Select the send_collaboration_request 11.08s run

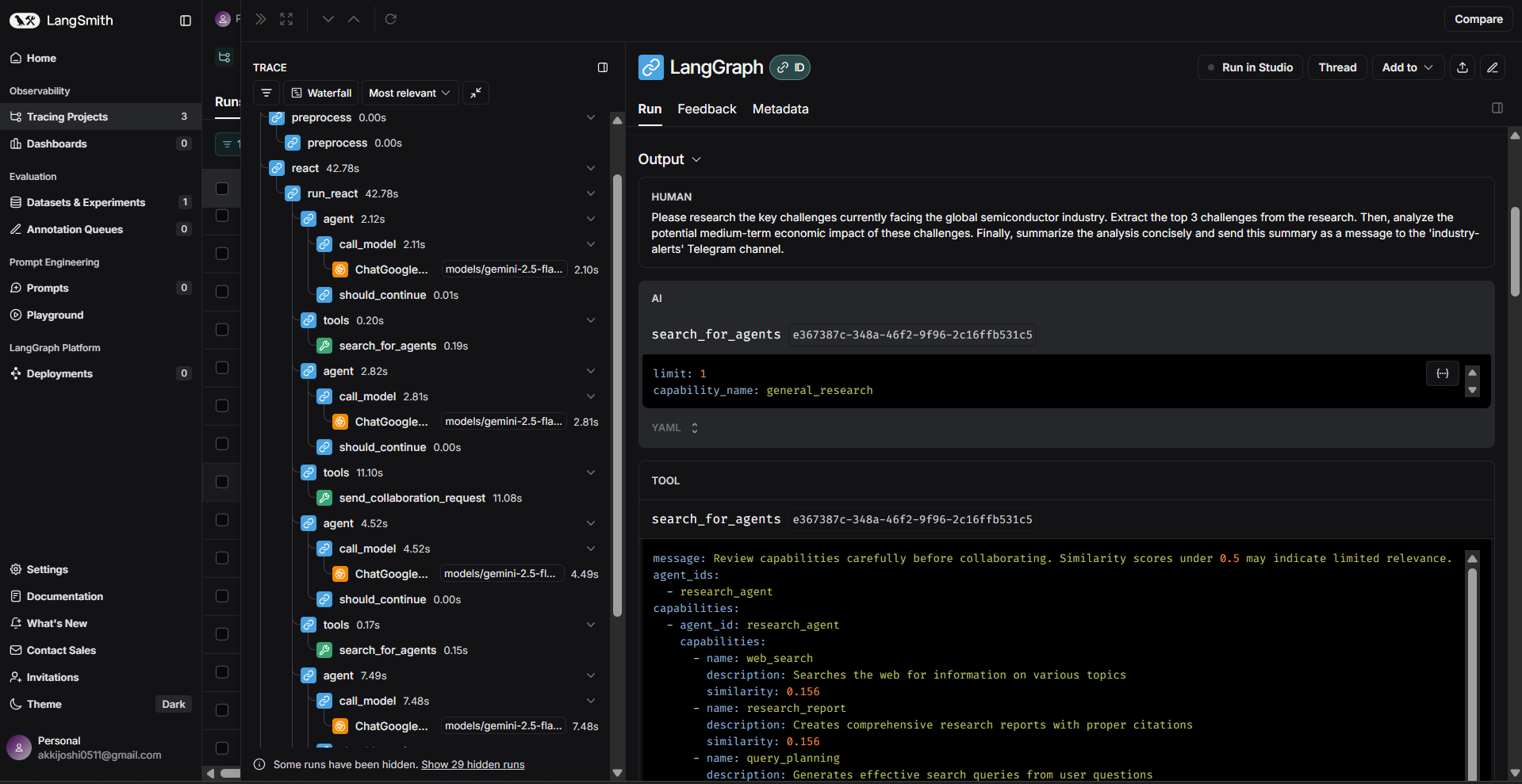click(x=431, y=498)
